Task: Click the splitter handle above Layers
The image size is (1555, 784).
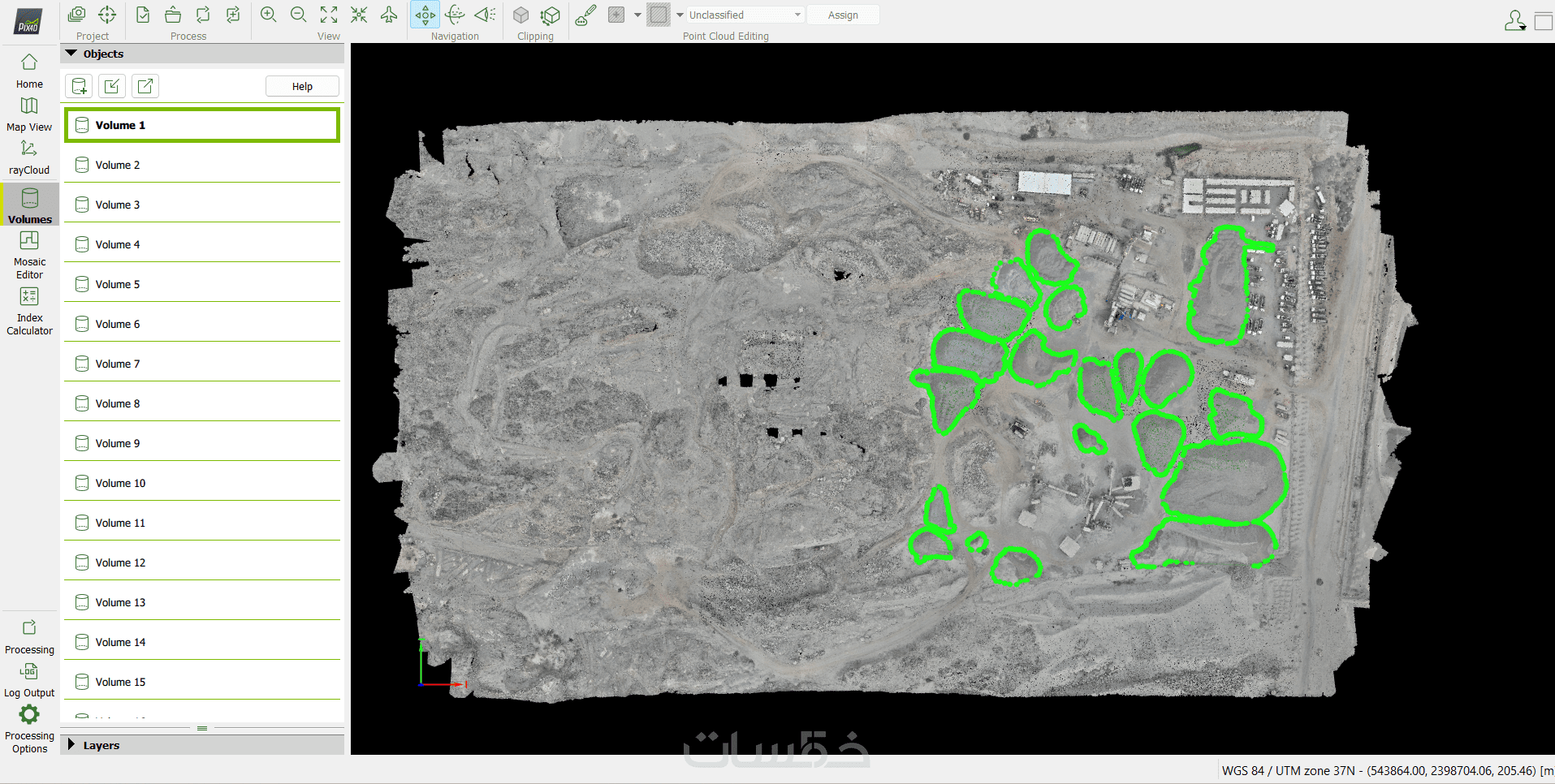Action: tap(202, 728)
